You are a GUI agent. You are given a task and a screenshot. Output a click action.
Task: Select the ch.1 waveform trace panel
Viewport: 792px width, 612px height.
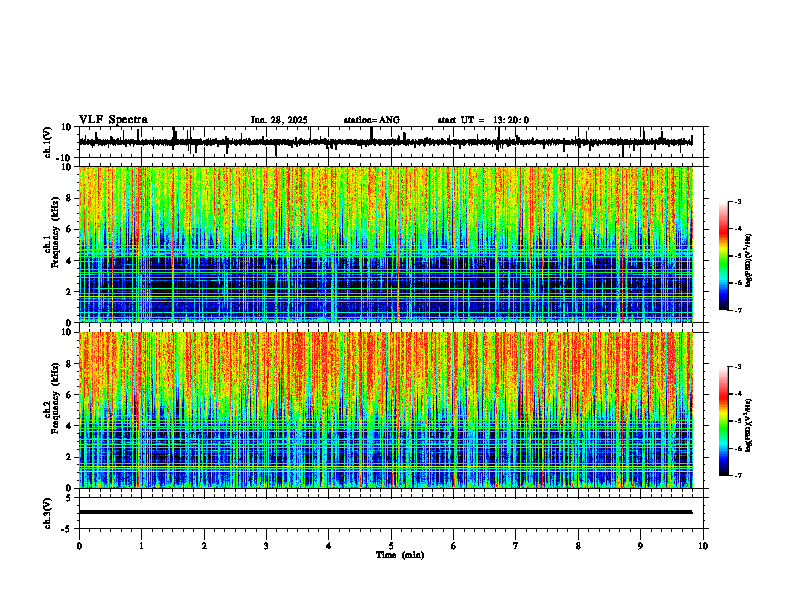coord(393,142)
